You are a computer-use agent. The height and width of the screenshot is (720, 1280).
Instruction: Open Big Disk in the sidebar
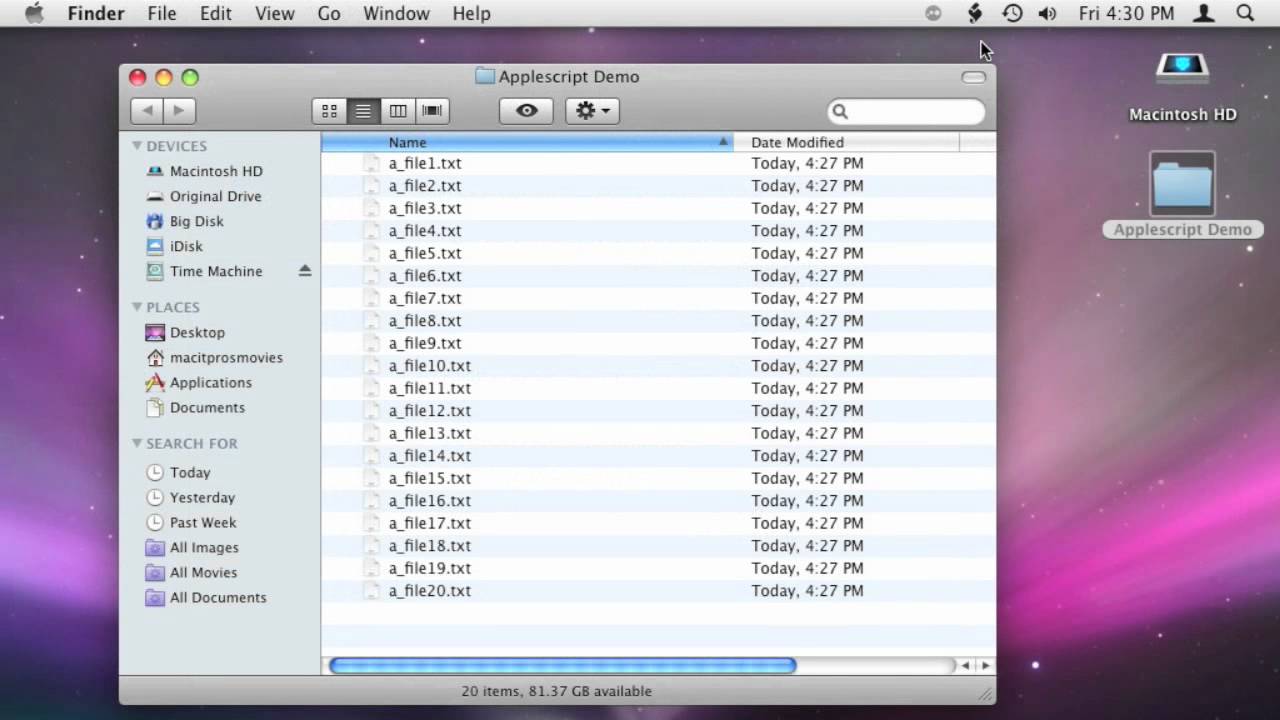196,221
